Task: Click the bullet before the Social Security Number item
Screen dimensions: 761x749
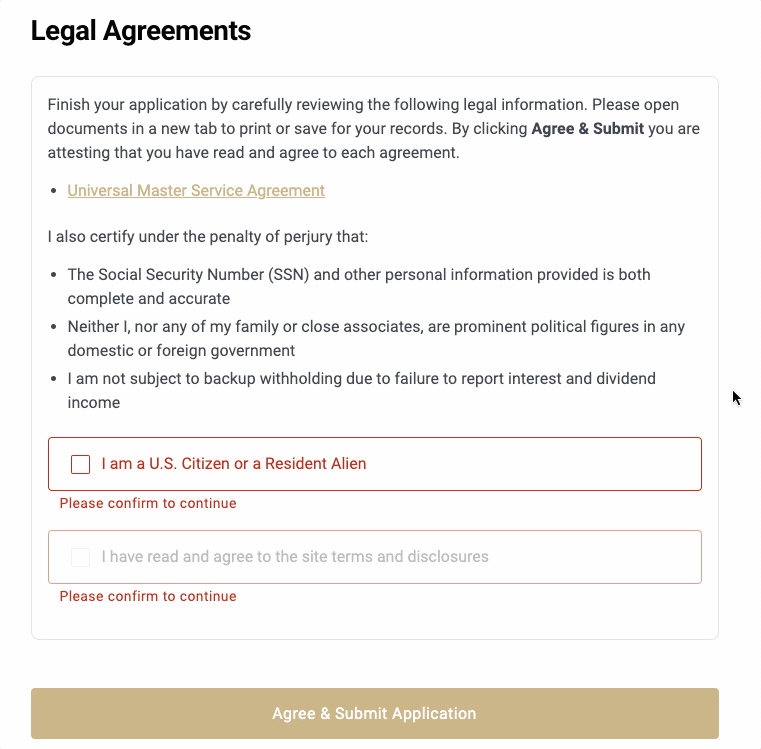Action: [53, 275]
